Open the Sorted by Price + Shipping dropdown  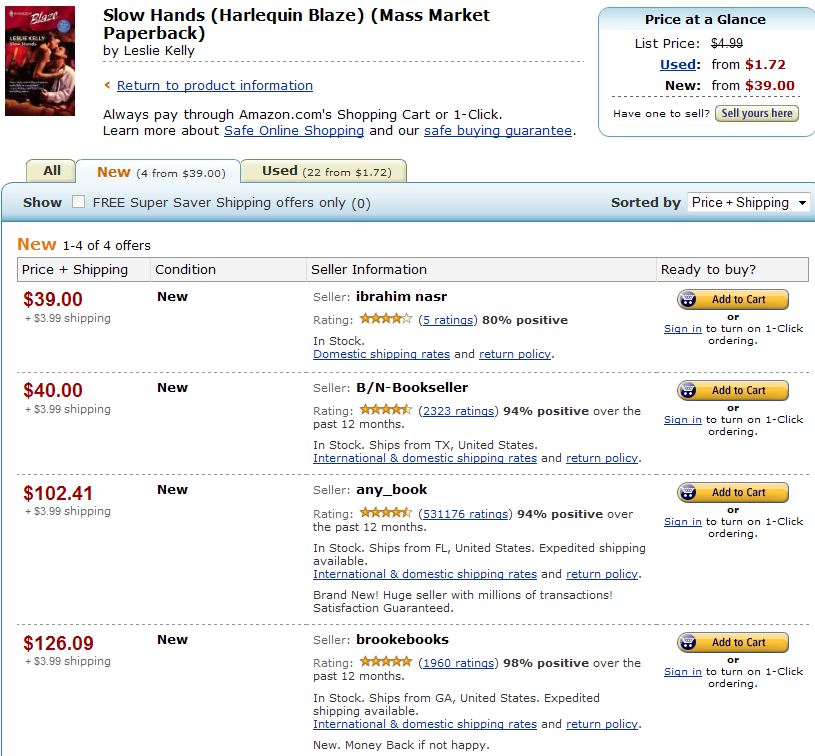point(749,202)
